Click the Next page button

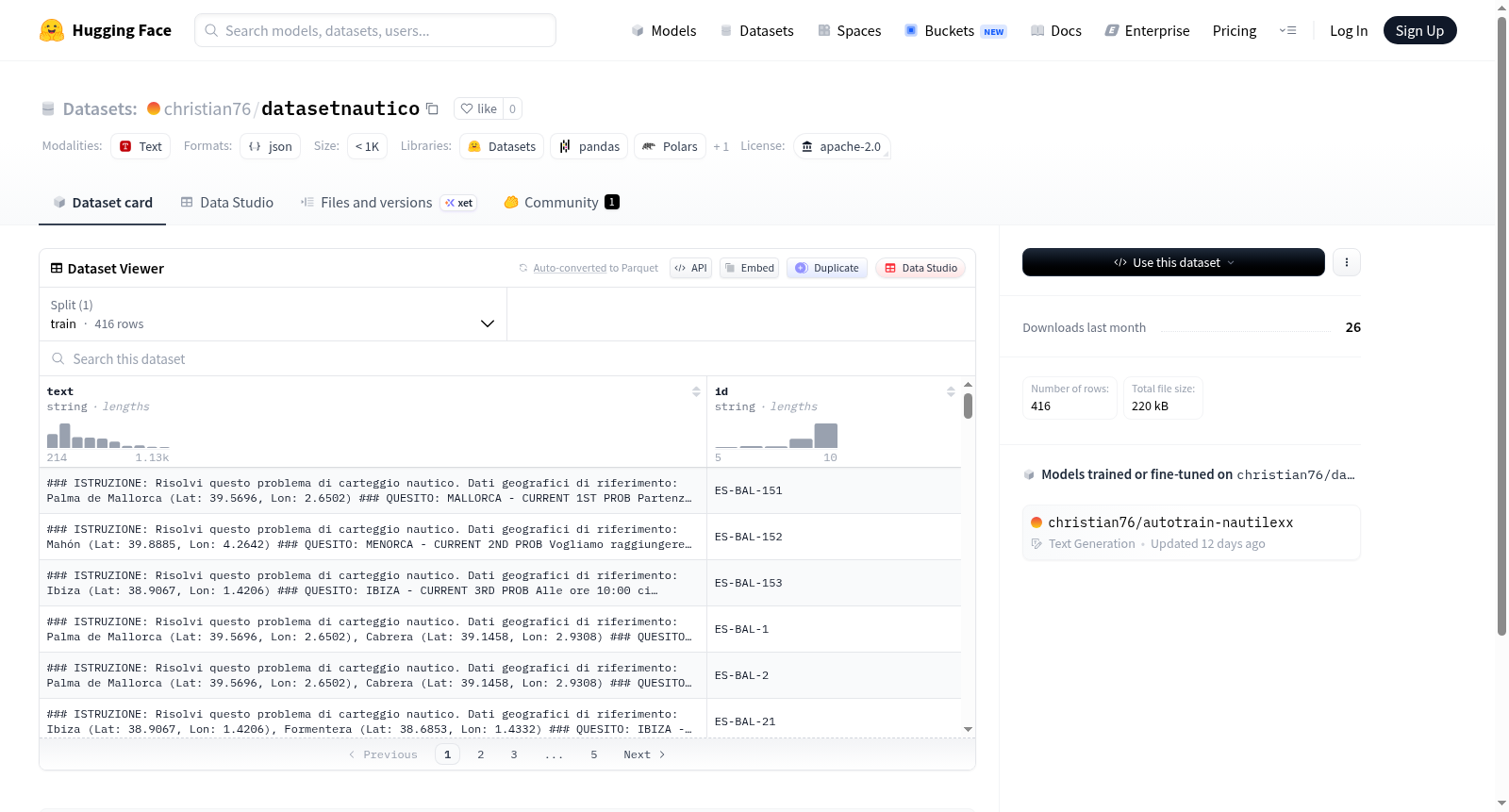coord(644,754)
